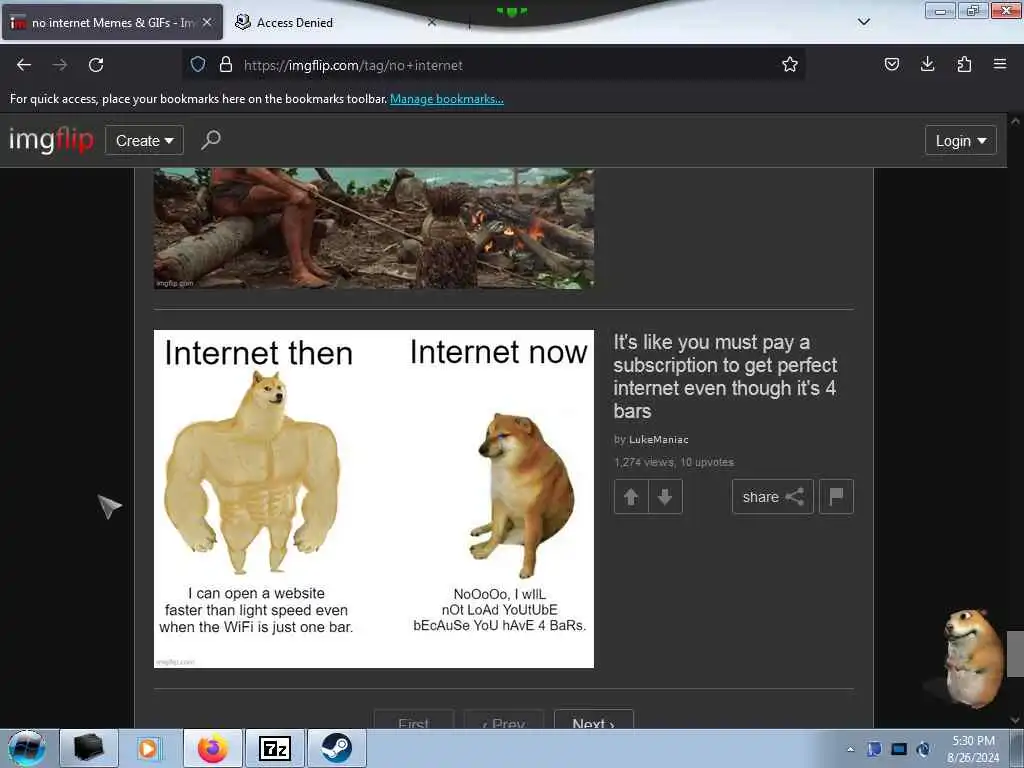1024x768 pixels.
Task: Go back with the browser back arrow
Action: click(x=24, y=65)
